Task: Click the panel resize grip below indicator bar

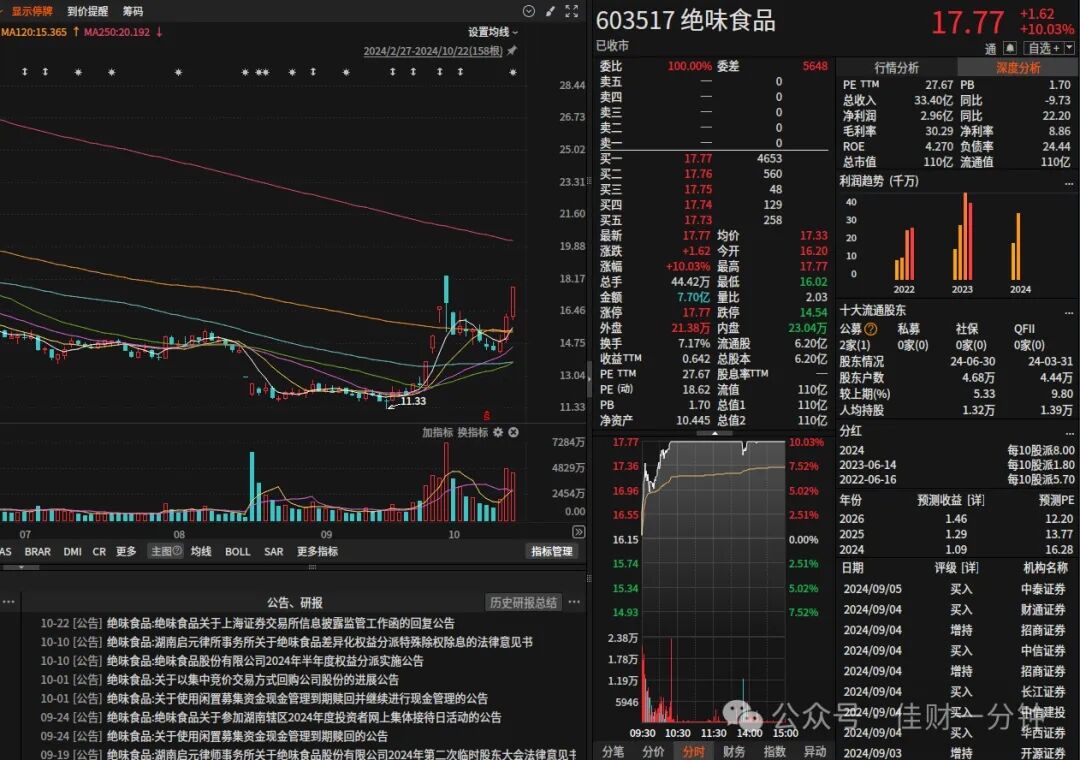Action: point(312,567)
